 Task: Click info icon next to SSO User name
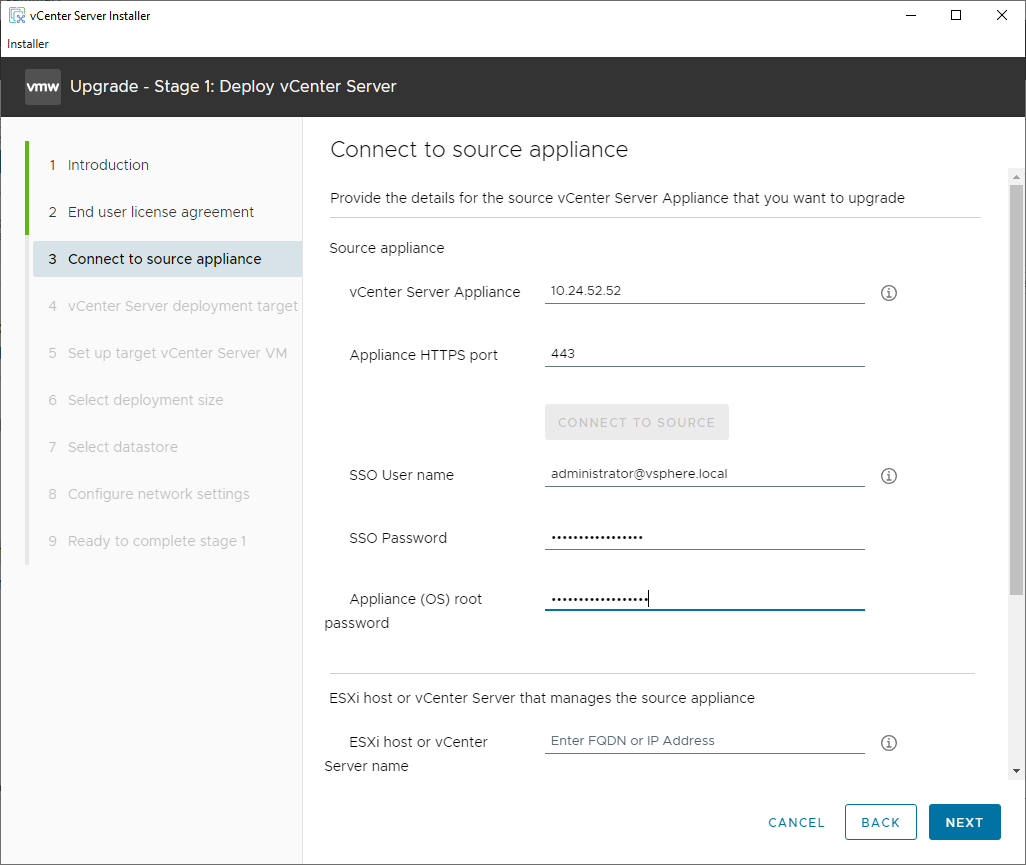888,476
